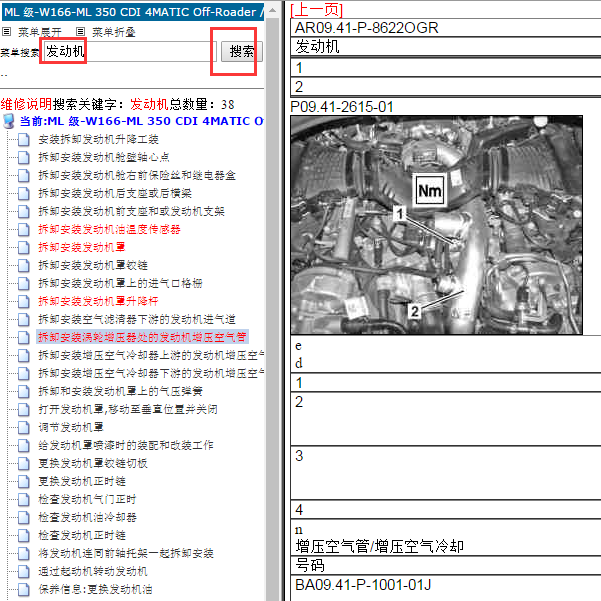Click the 菜单搜索 text input field
This screenshot has height=601, width=601.
127,52
